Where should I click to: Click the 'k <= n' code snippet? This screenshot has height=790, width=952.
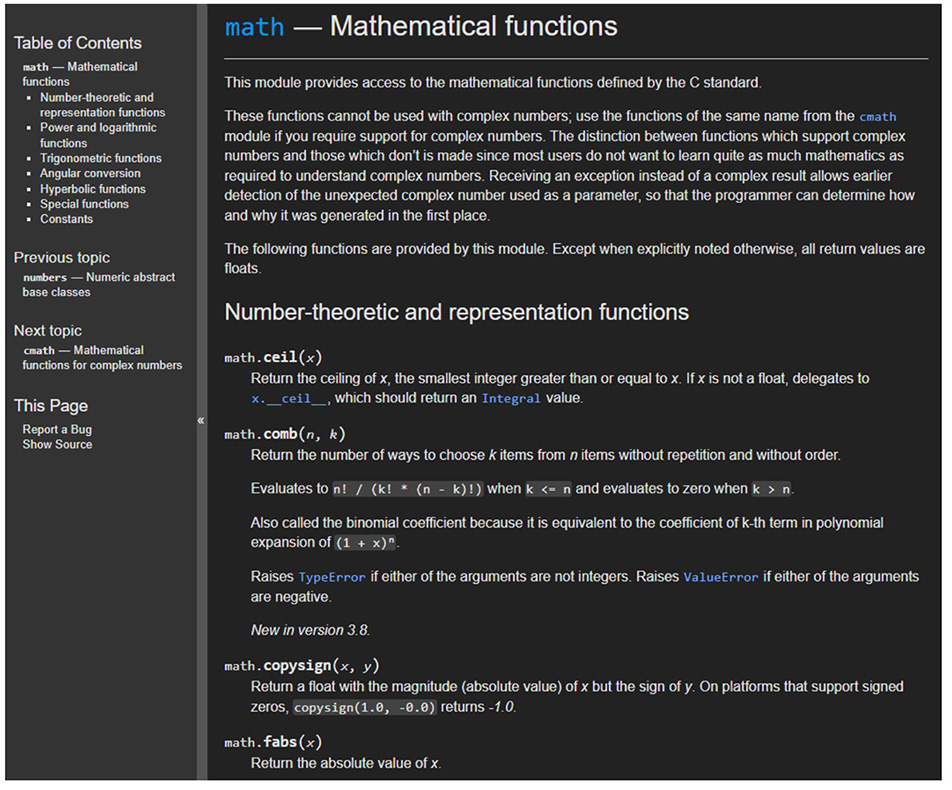click(x=548, y=489)
